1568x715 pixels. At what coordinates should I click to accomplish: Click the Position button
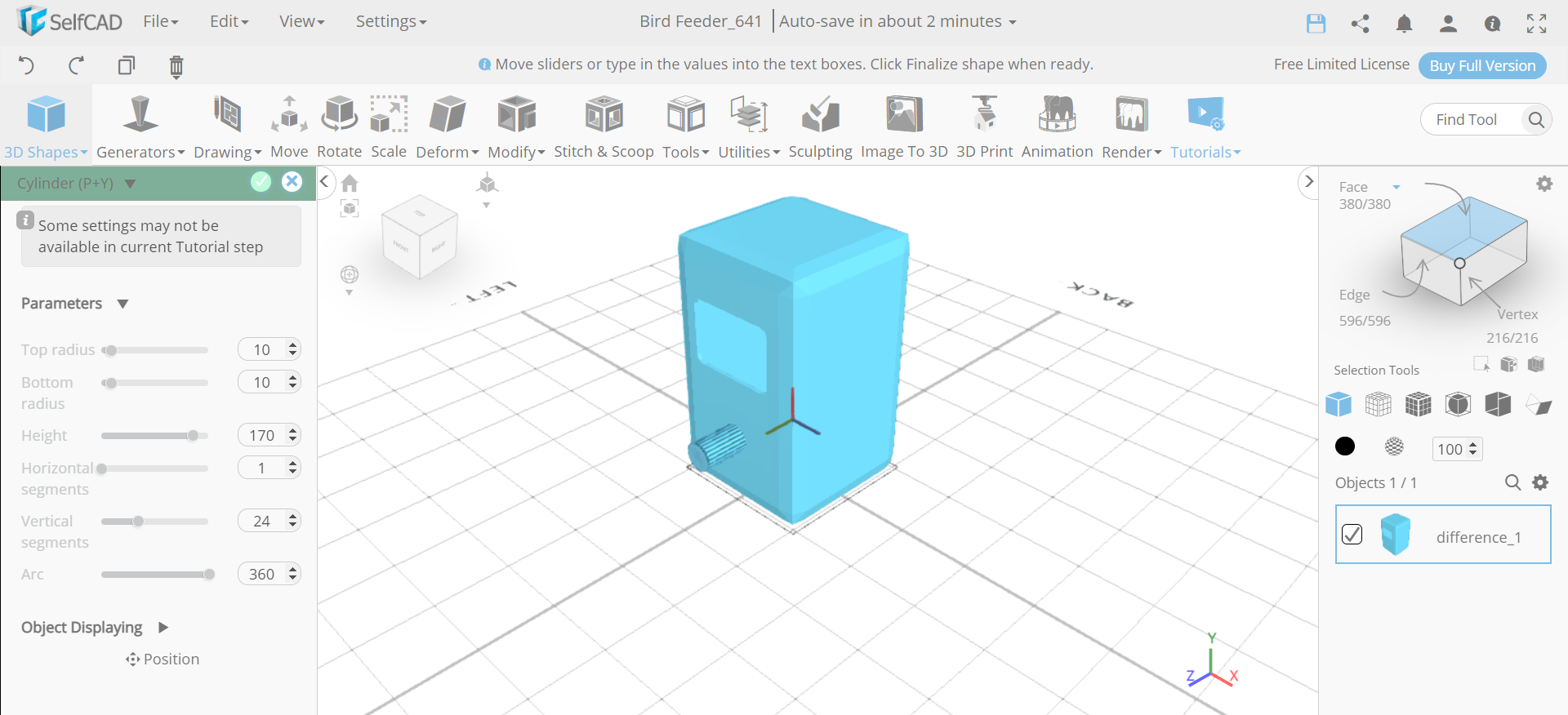[162, 659]
